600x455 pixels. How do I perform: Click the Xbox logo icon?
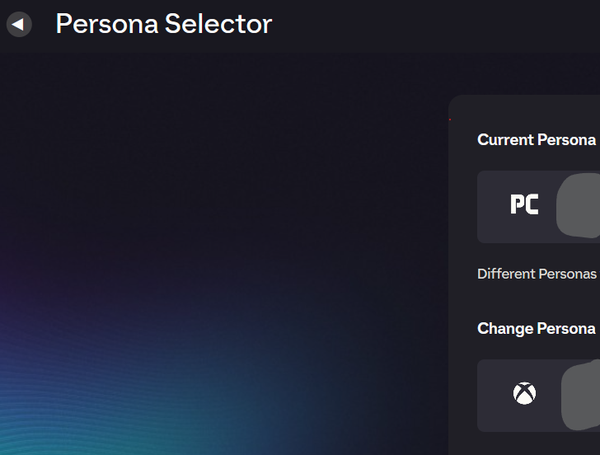(x=524, y=394)
